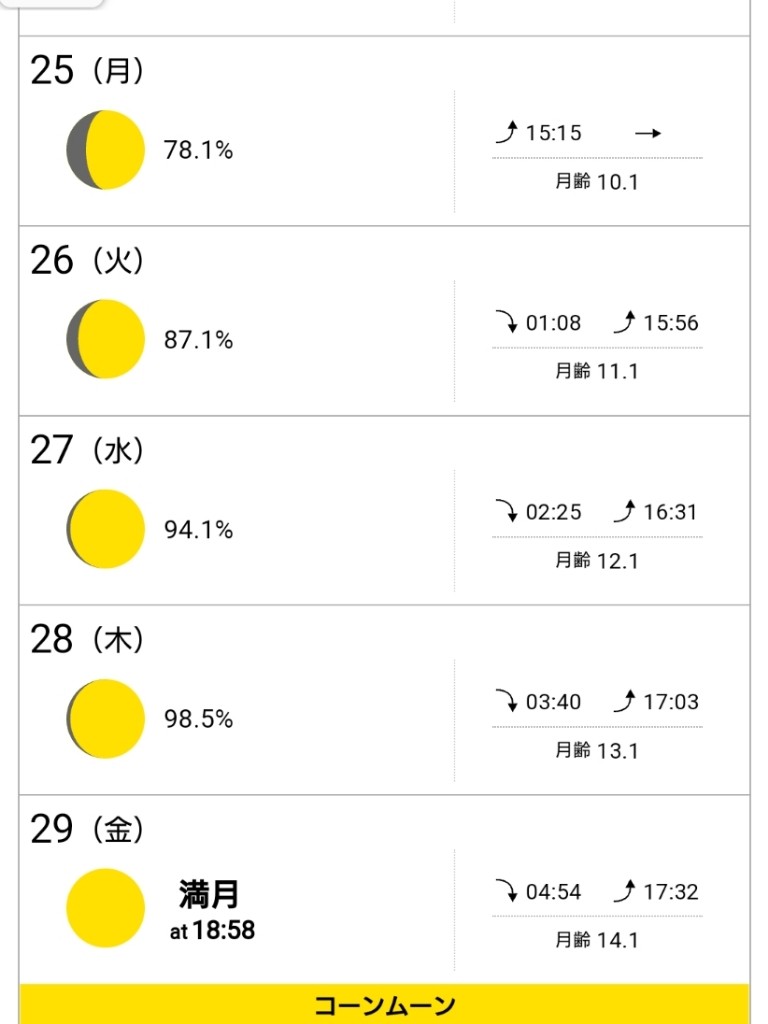This screenshot has height=1024, width=768.
Task: Select the 25 (月) date heading
Action: click(x=86, y=70)
